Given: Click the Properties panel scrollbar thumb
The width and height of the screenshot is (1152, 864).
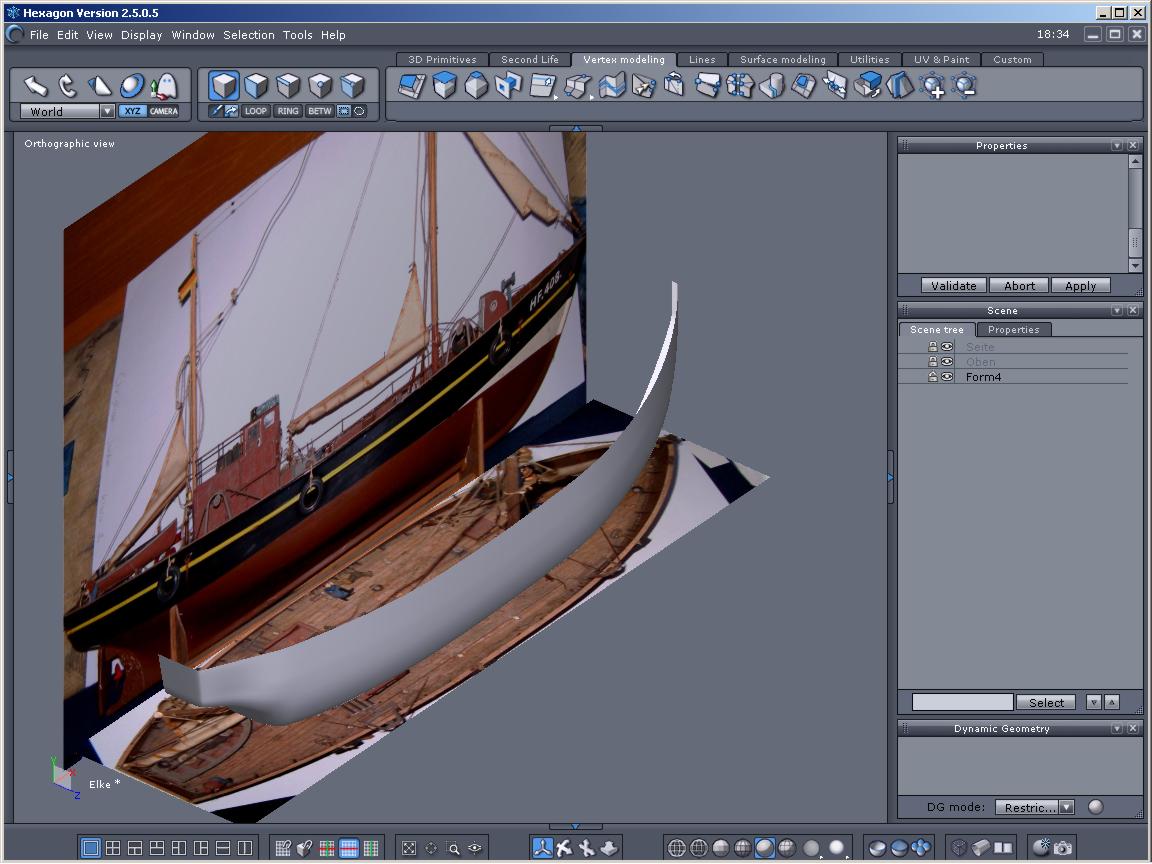Looking at the screenshot, I should 1135,242.
